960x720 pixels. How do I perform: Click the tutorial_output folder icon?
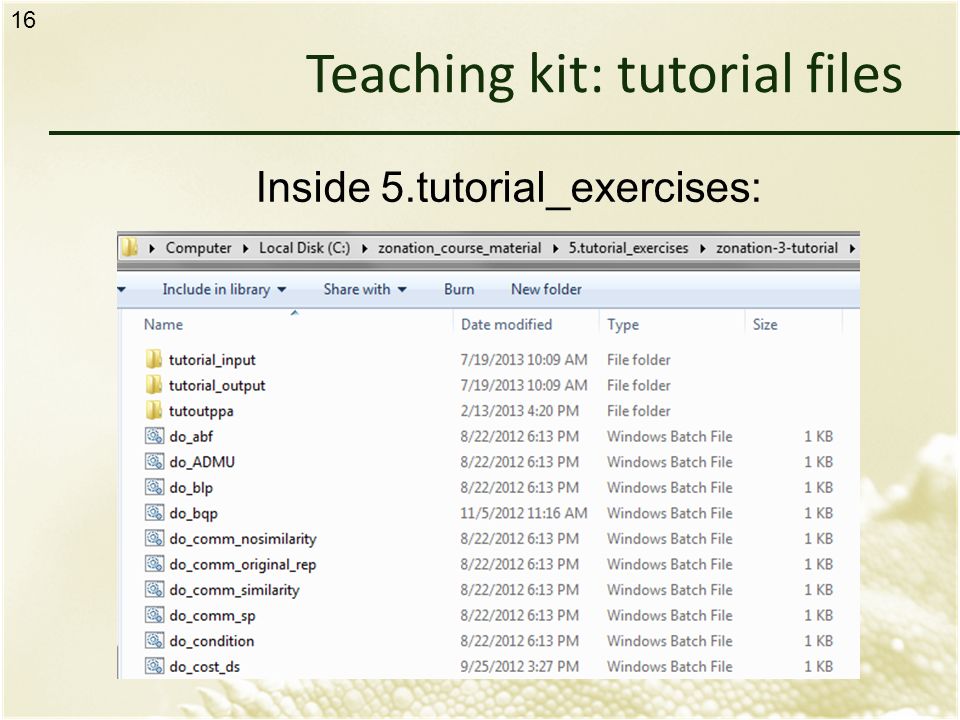coord(154,384)
